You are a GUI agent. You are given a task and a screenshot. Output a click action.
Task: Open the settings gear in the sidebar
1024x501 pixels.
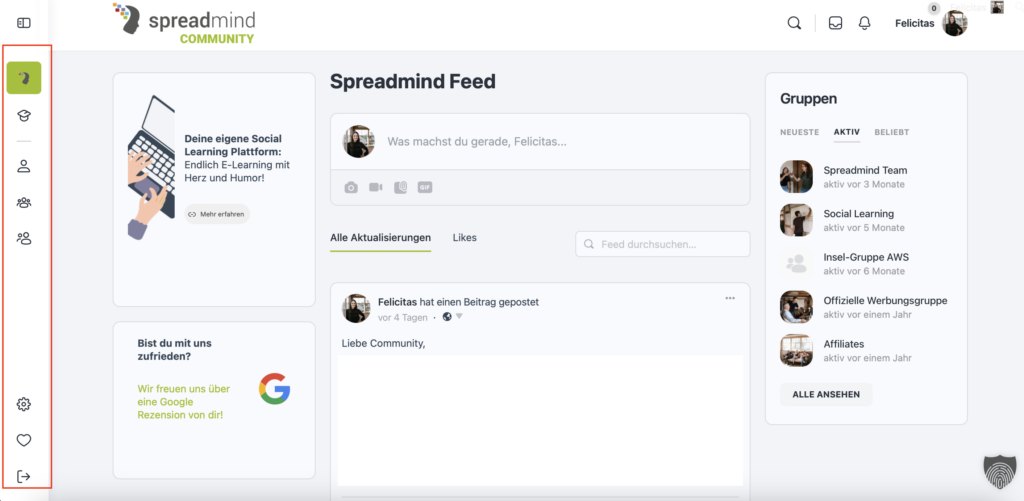point(24,404)
